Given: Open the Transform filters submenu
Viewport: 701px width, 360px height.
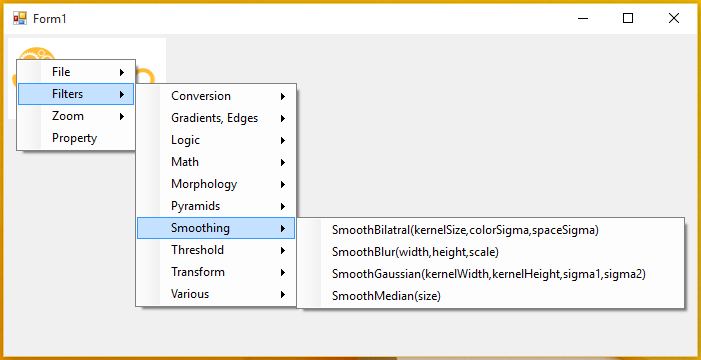Looking at the screenshot, I should 215,272.
